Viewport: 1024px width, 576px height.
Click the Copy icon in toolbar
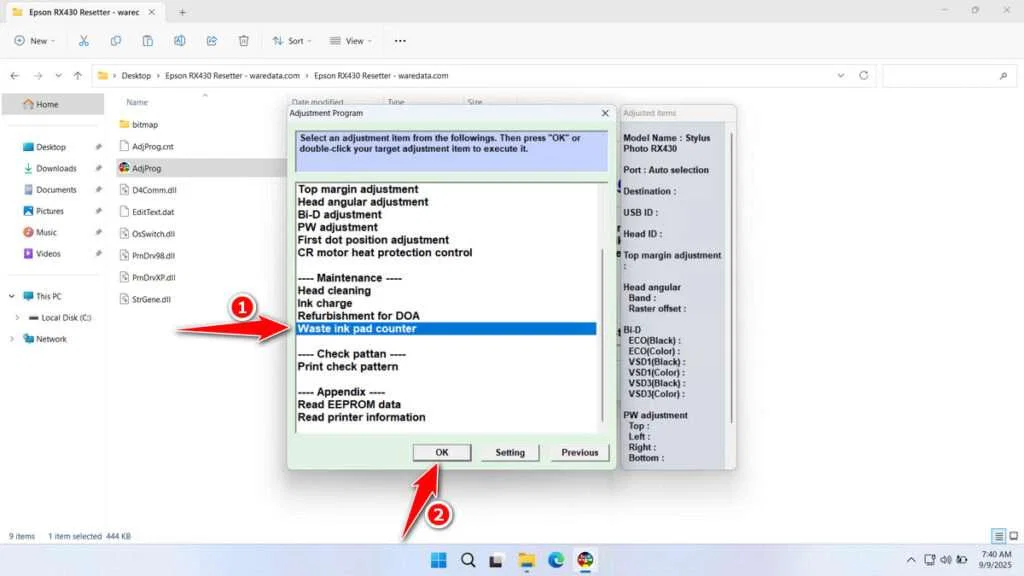pos(116,41)
